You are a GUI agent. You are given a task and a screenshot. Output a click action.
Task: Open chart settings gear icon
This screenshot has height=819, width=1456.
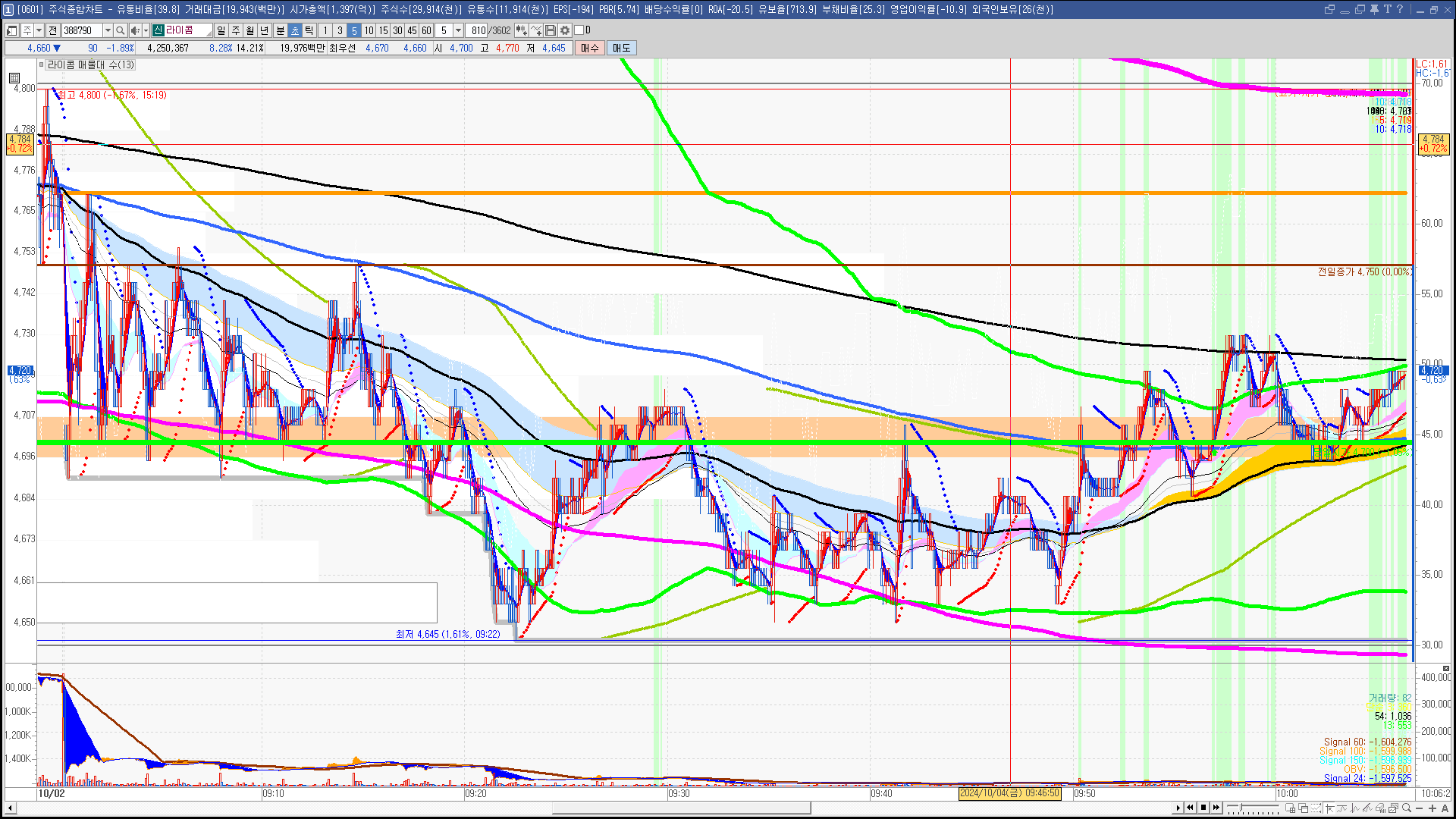point(565,30)
